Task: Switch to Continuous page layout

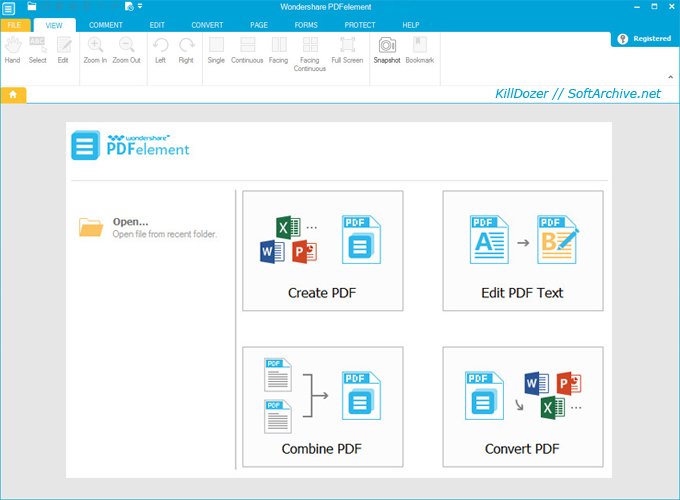Action: (x=247, y=50)
